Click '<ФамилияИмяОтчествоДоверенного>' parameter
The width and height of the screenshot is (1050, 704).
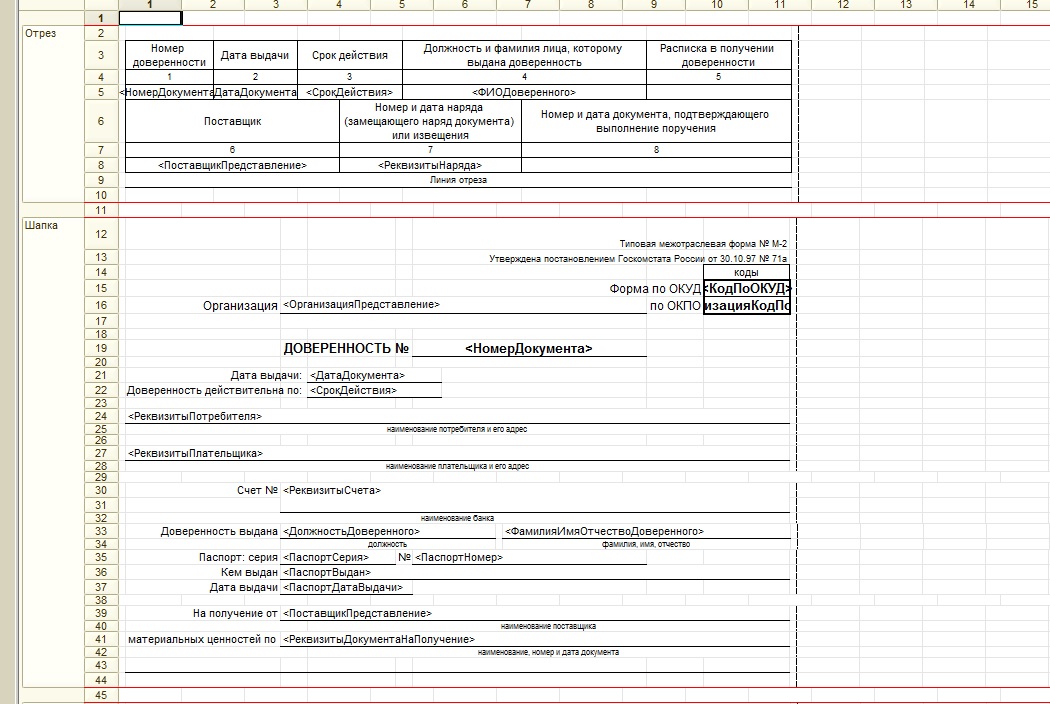pyautogui.click(x=605, y=531)
